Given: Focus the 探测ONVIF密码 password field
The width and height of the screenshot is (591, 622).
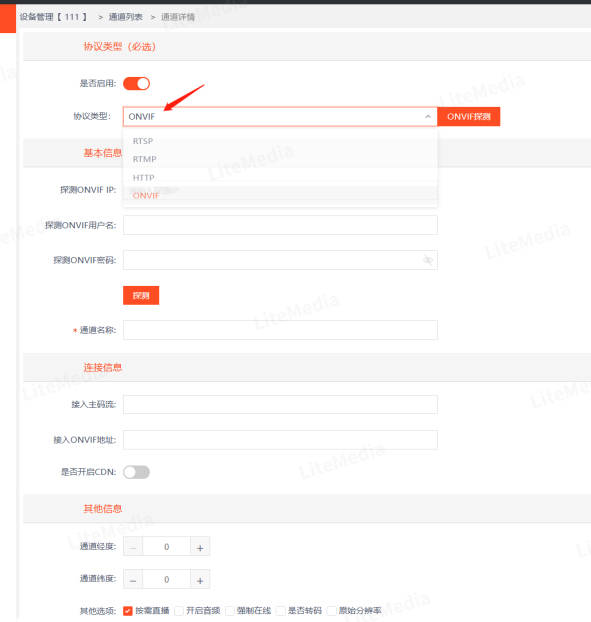Looking at the screenshot, I should [x=280, y=260].
